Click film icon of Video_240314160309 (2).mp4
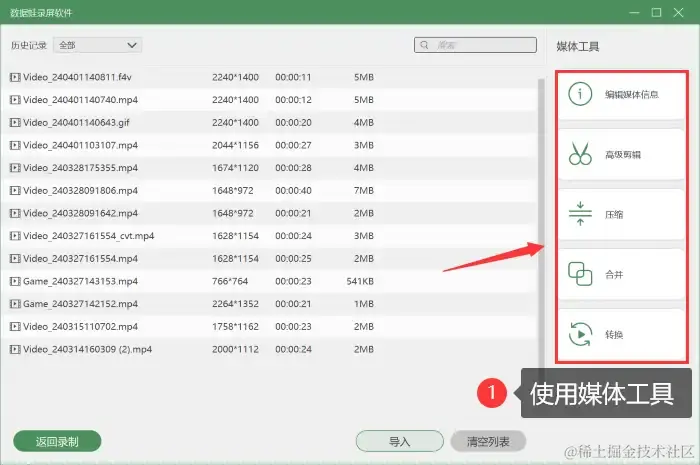Viewport: 700px width, 465px height. [x=15, y=349]
